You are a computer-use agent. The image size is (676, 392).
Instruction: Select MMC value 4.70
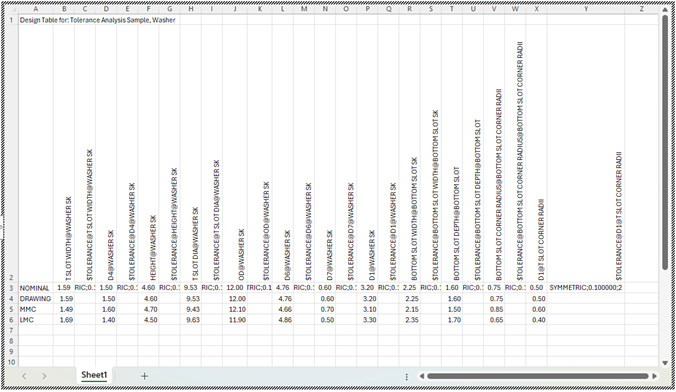point(148,309)
